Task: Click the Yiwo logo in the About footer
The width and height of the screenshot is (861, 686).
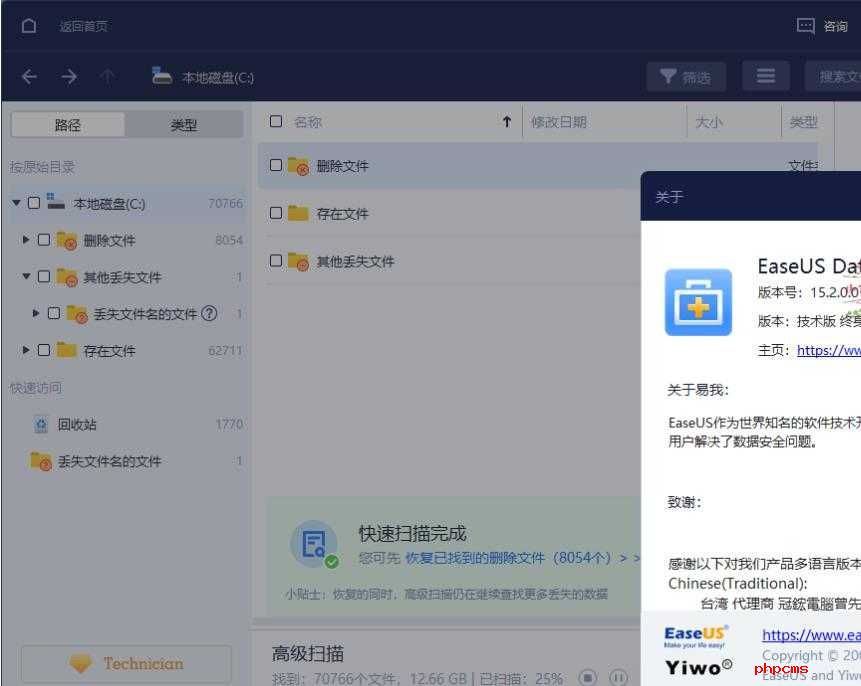Action: [x=698, y=667]
